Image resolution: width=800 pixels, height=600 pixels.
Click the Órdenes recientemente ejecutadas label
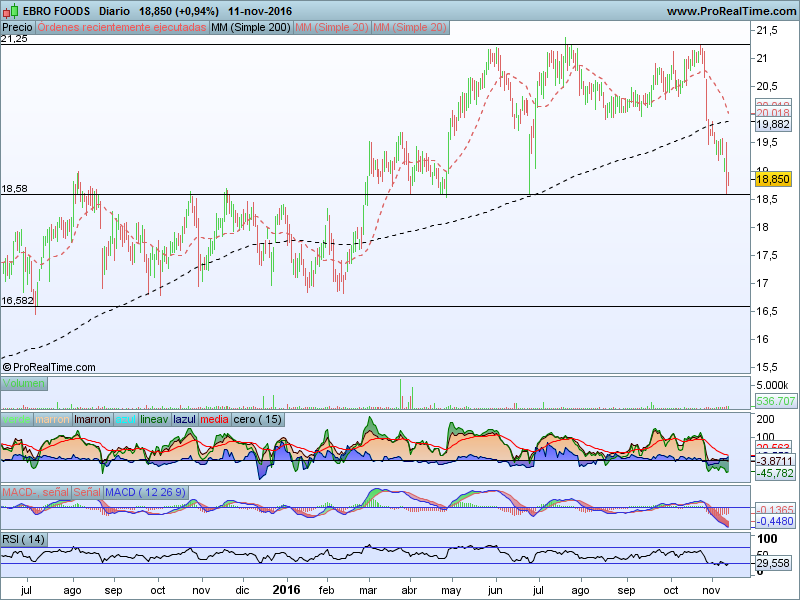click(x=122, y=27)
